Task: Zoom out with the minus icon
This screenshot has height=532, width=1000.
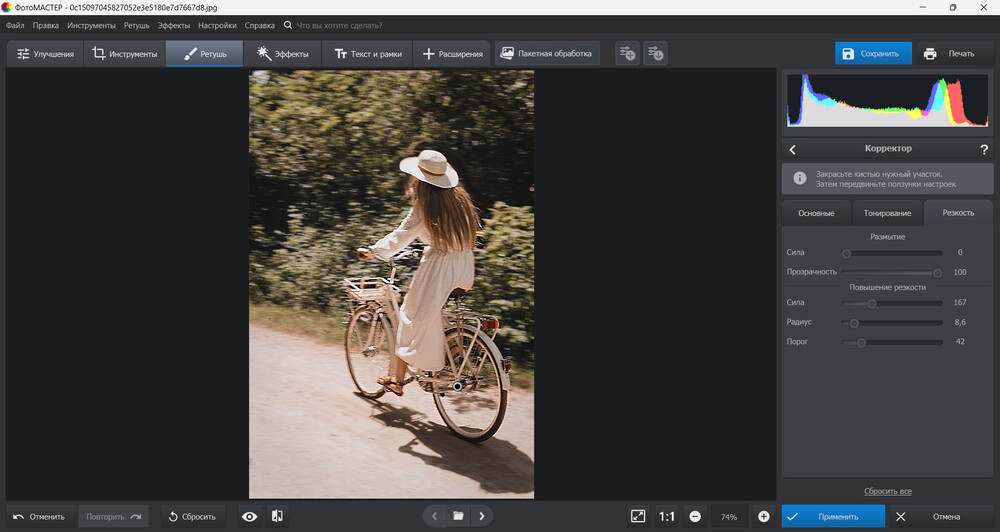Action: coord(695,516)
